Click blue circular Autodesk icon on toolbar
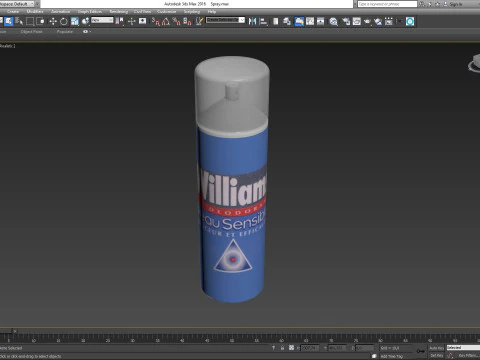The height and width of the screenshot is (360, 480). pyautogui.click(x=410, y=22)
